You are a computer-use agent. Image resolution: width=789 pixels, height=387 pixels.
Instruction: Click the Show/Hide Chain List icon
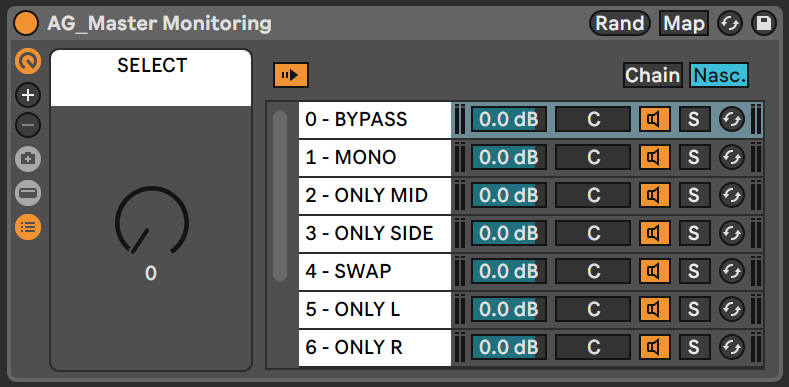click(28, 227)
